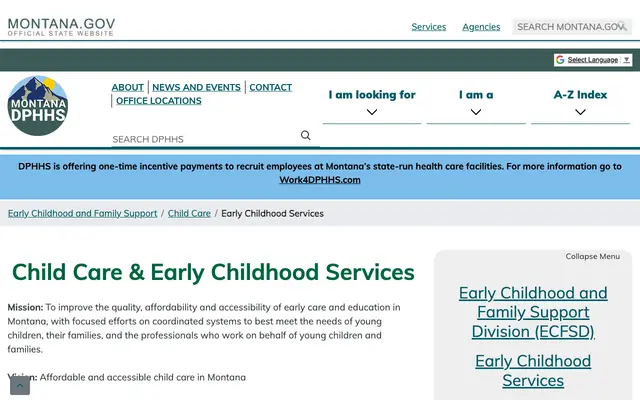Open the Select Language dropdown
The width and height of the screenshot is (640, 400).
coord(593,60)
